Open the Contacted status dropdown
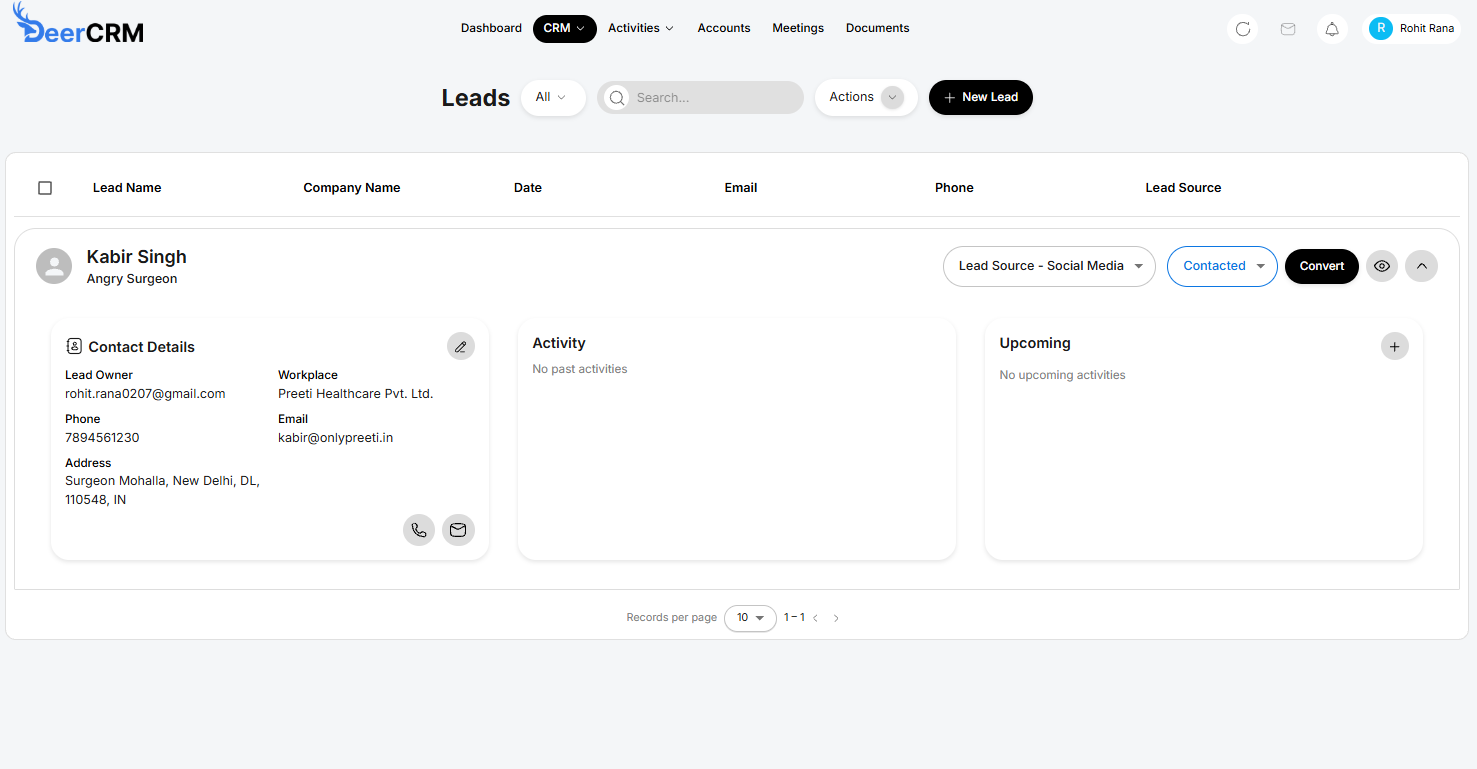This screenshot has height=769, width=1477. 1221,266
